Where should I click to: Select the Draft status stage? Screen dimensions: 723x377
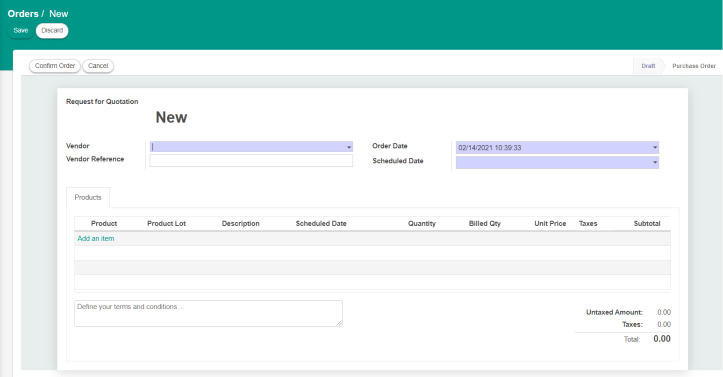[x=648, y=66]
